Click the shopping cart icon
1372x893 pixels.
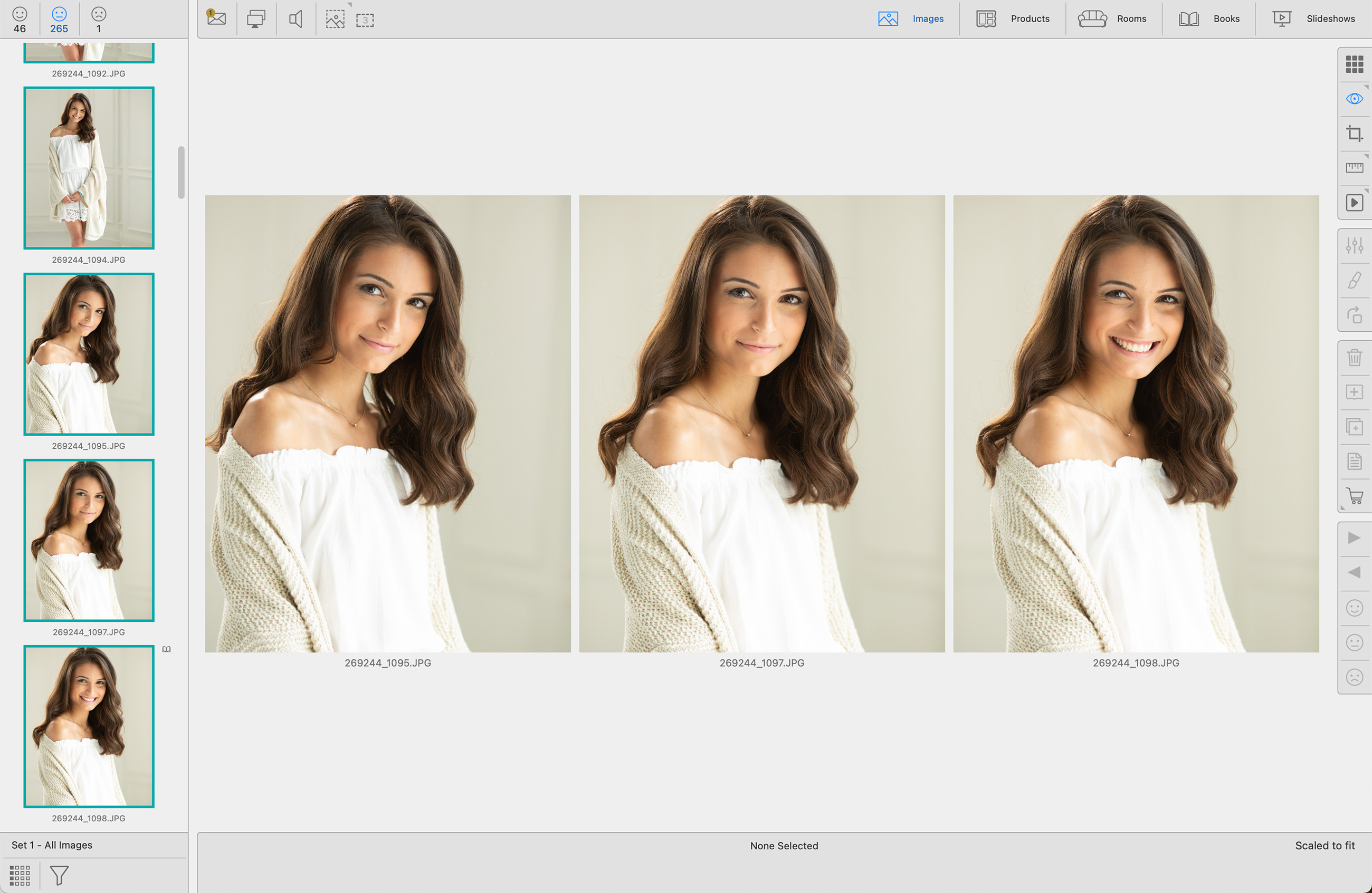[x=1354, y=496]
